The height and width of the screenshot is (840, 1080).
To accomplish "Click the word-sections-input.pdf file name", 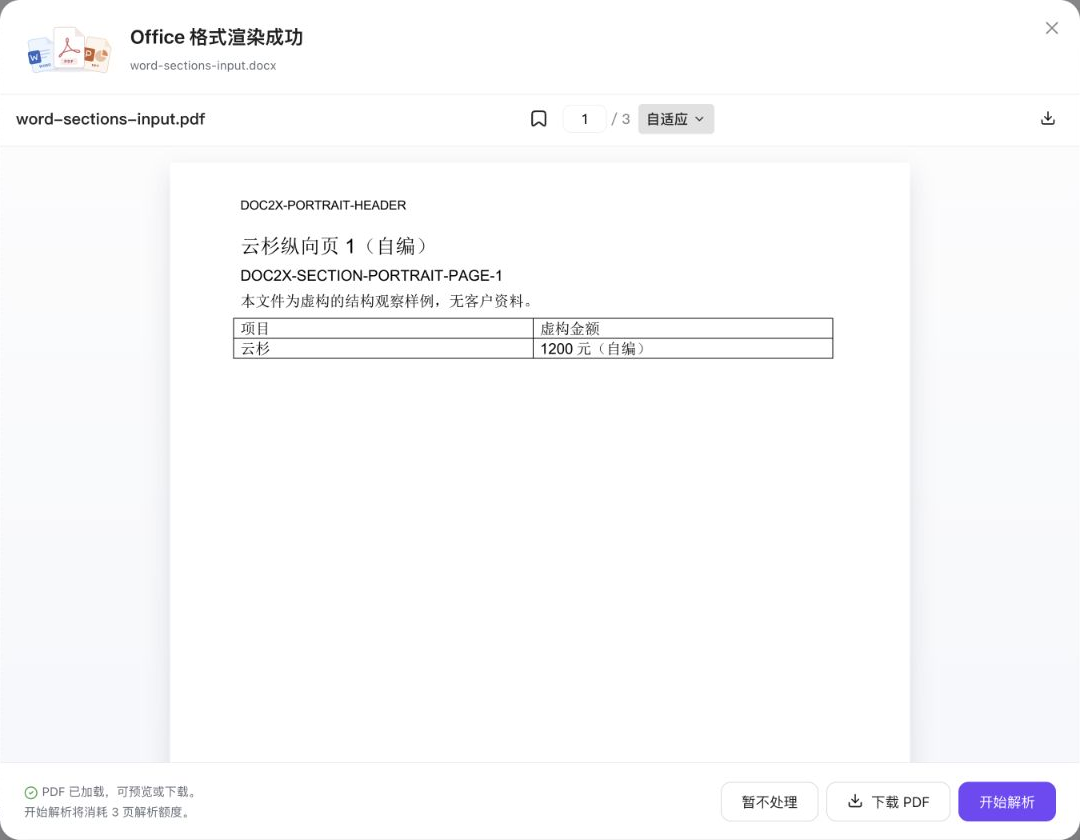I will [110, 119].
